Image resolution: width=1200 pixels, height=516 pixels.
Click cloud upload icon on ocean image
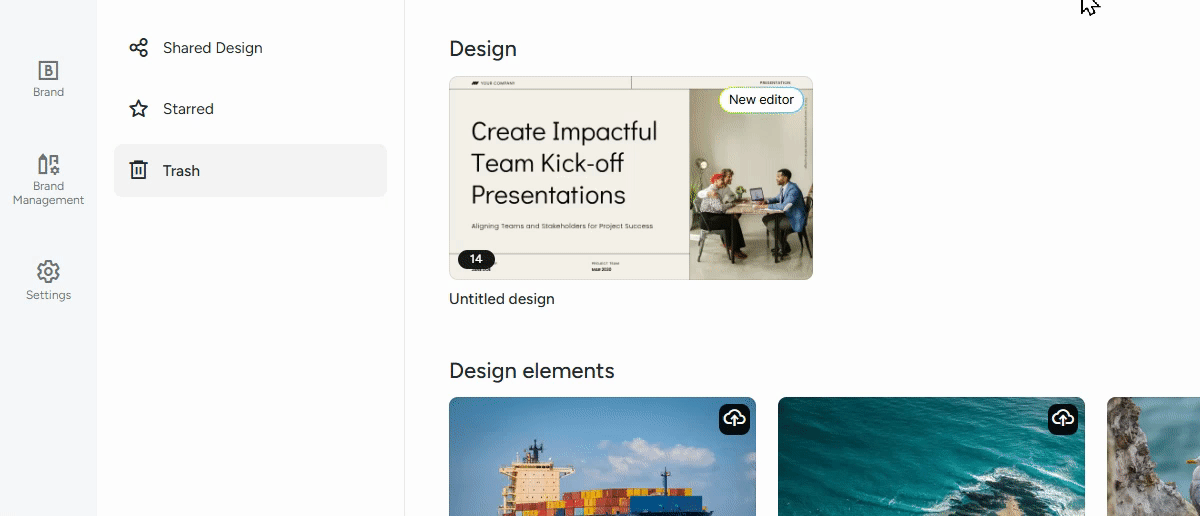coord(1063,419)
